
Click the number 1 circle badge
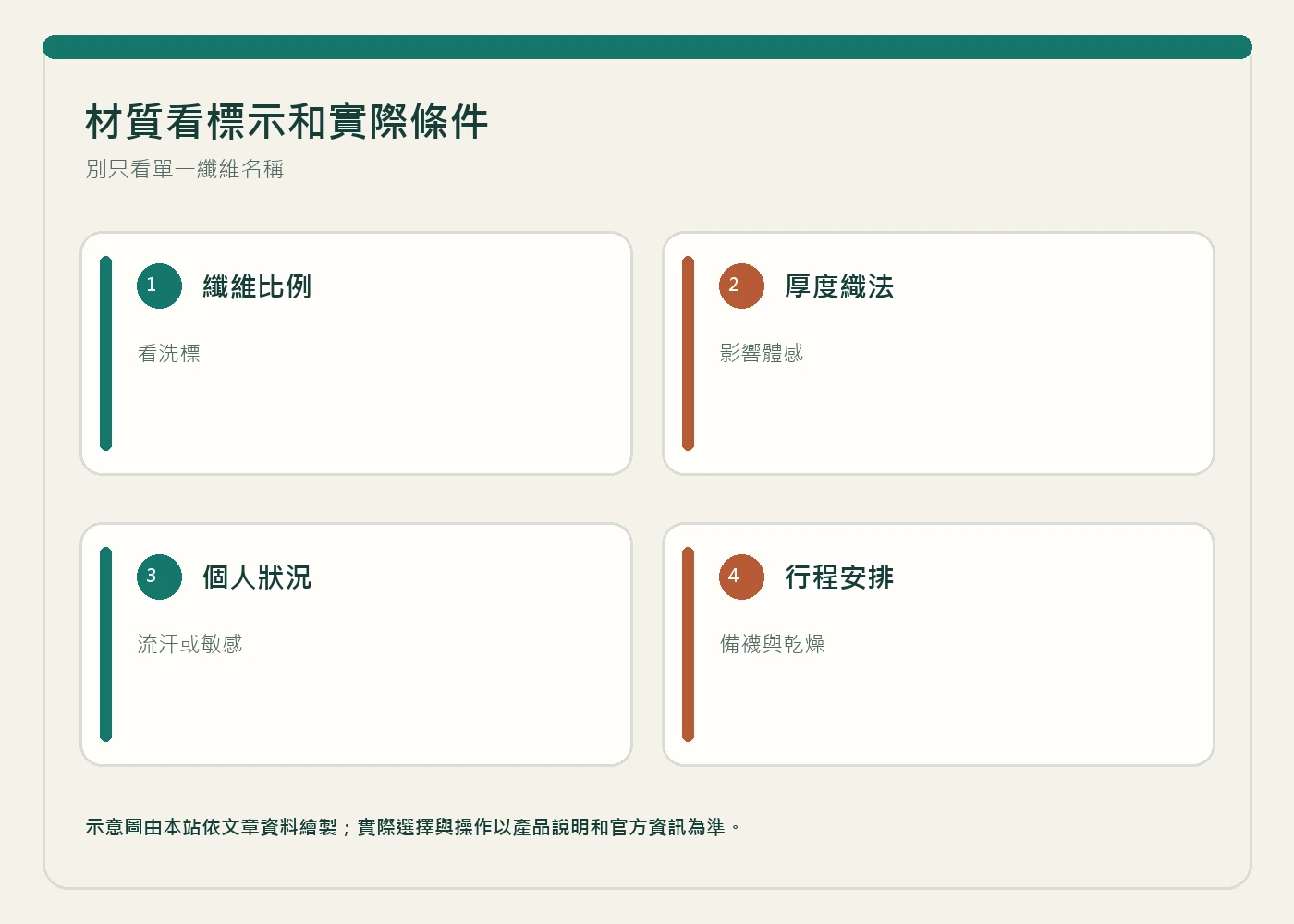pyautogui.click(x=159, y=286)
